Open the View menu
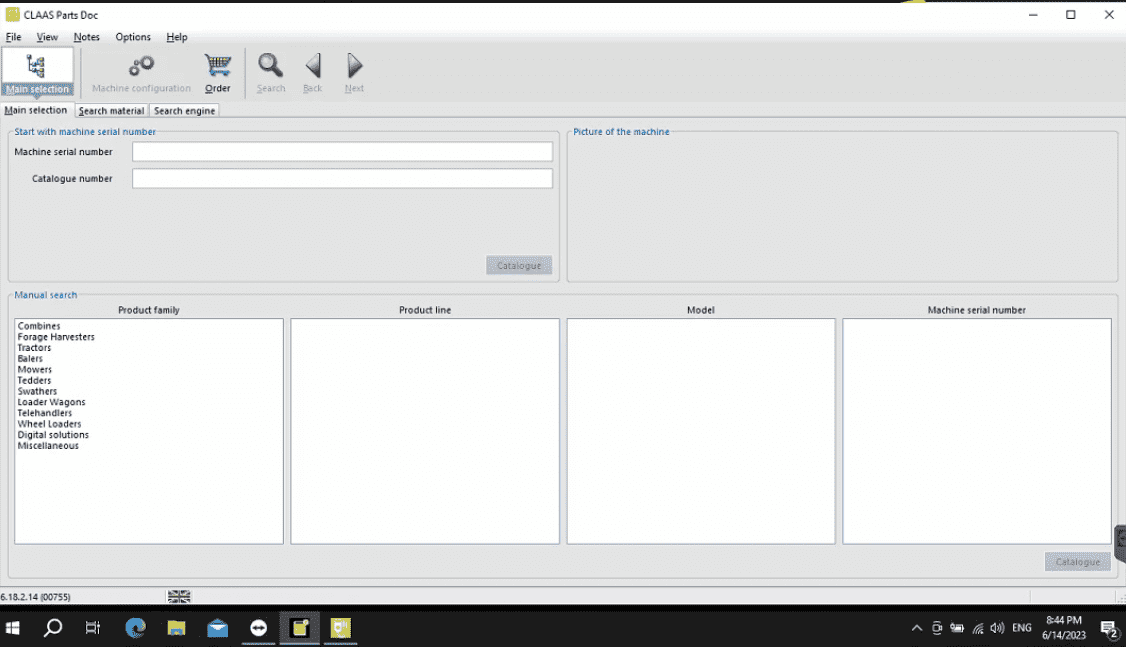The width and height of the screenshot is (1126, 647). pyautogui.click(x=47, y=37)
